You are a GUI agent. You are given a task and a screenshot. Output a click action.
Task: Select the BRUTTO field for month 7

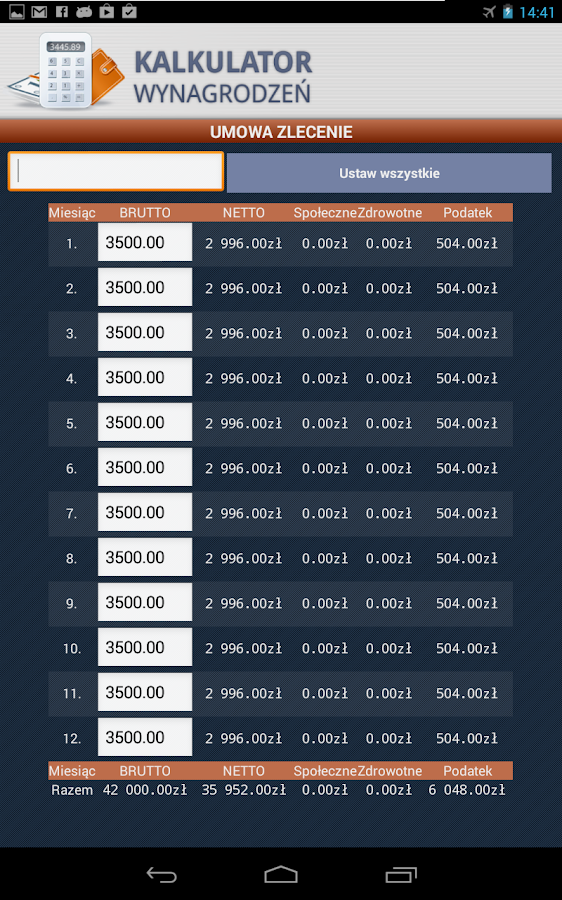pyautogui.click(x=145, y=512)
